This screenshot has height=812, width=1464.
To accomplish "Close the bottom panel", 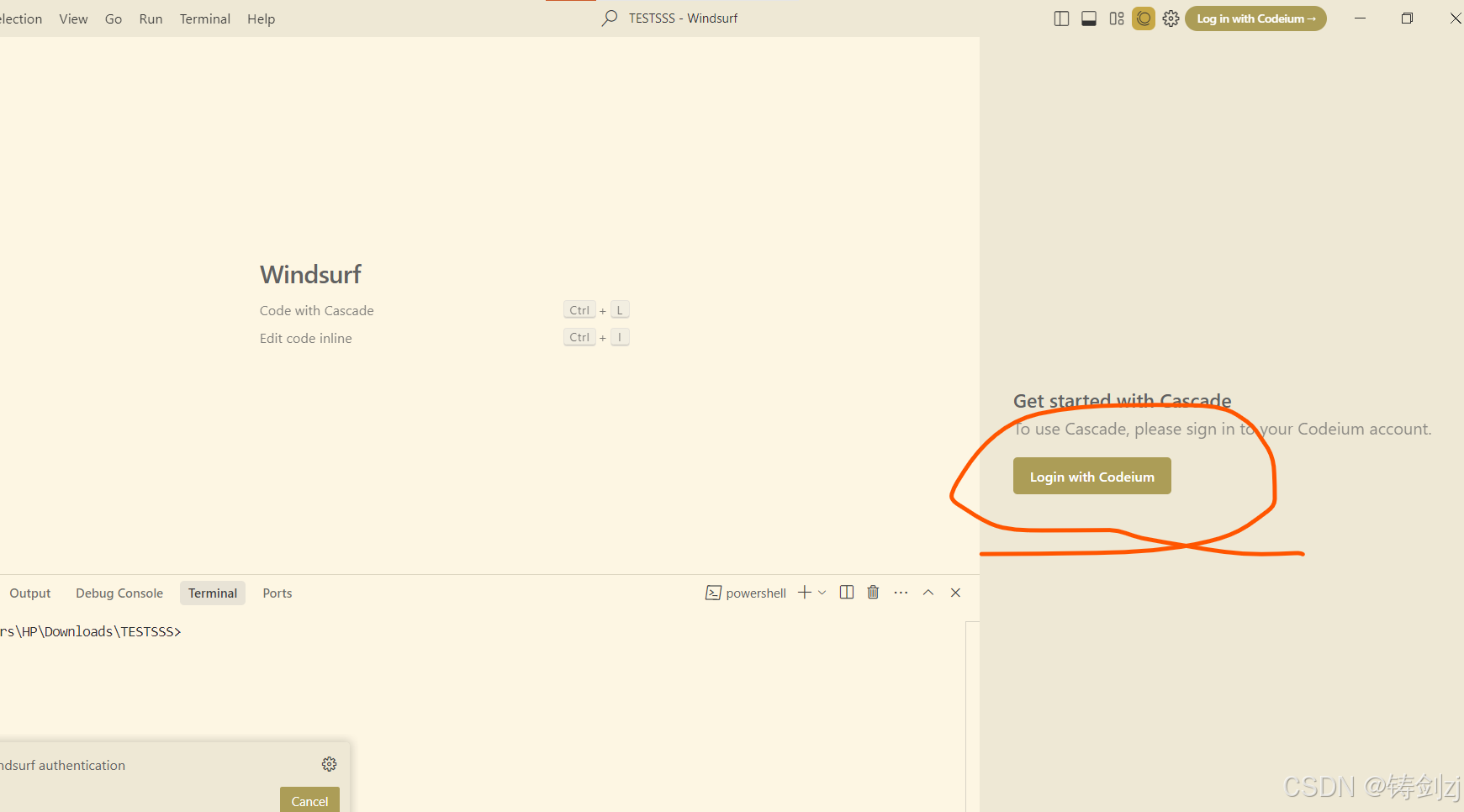I will (x=955, y=593).
